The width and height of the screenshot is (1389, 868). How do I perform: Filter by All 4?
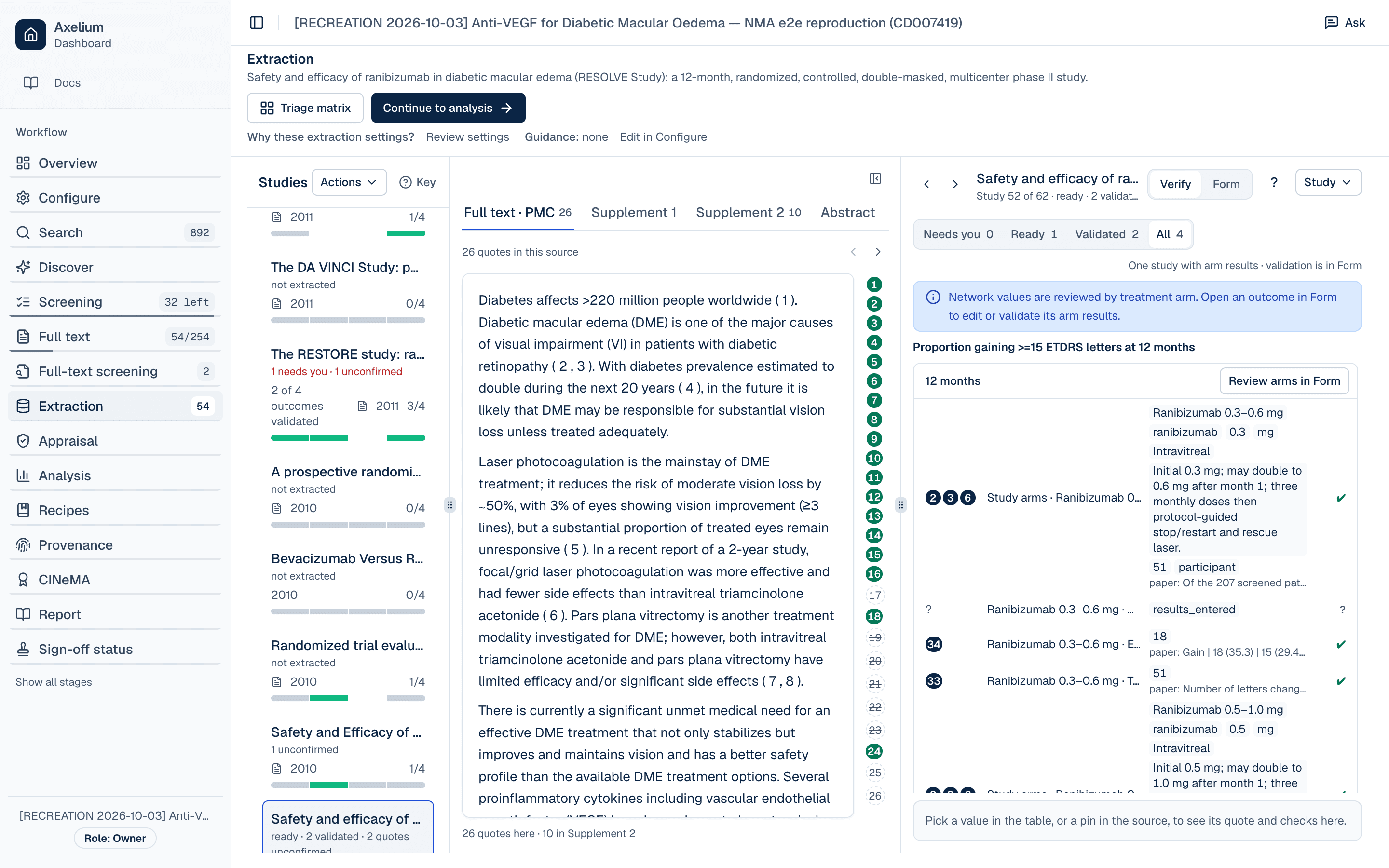coord(1169,234)
